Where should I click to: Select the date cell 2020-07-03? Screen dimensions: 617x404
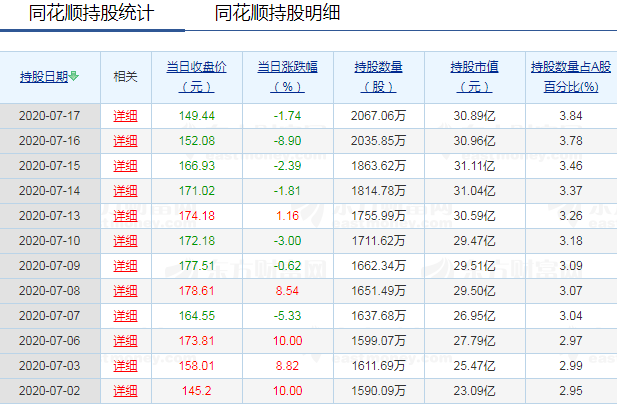[50, 366]
